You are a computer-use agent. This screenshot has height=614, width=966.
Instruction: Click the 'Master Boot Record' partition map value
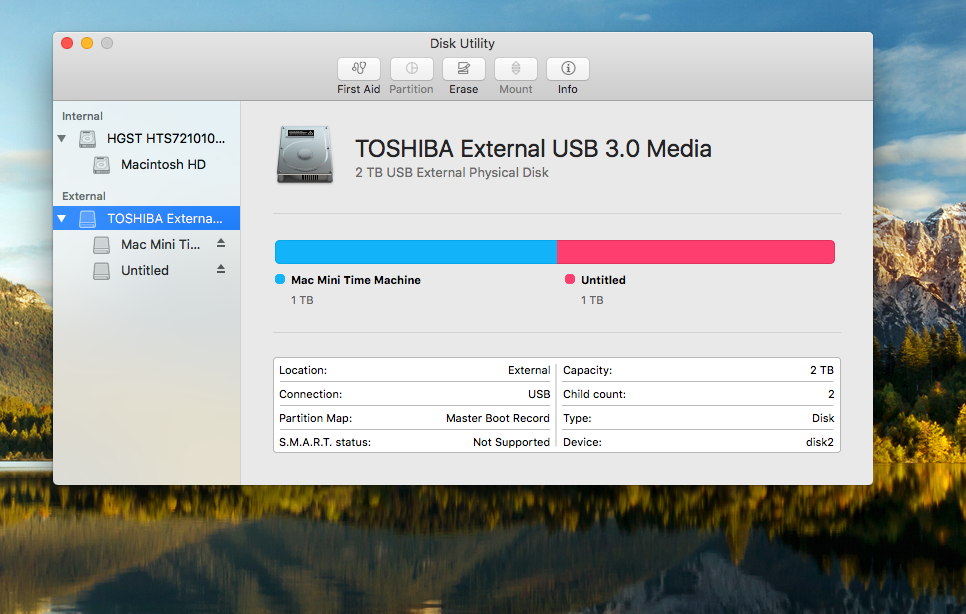(498, 418)
